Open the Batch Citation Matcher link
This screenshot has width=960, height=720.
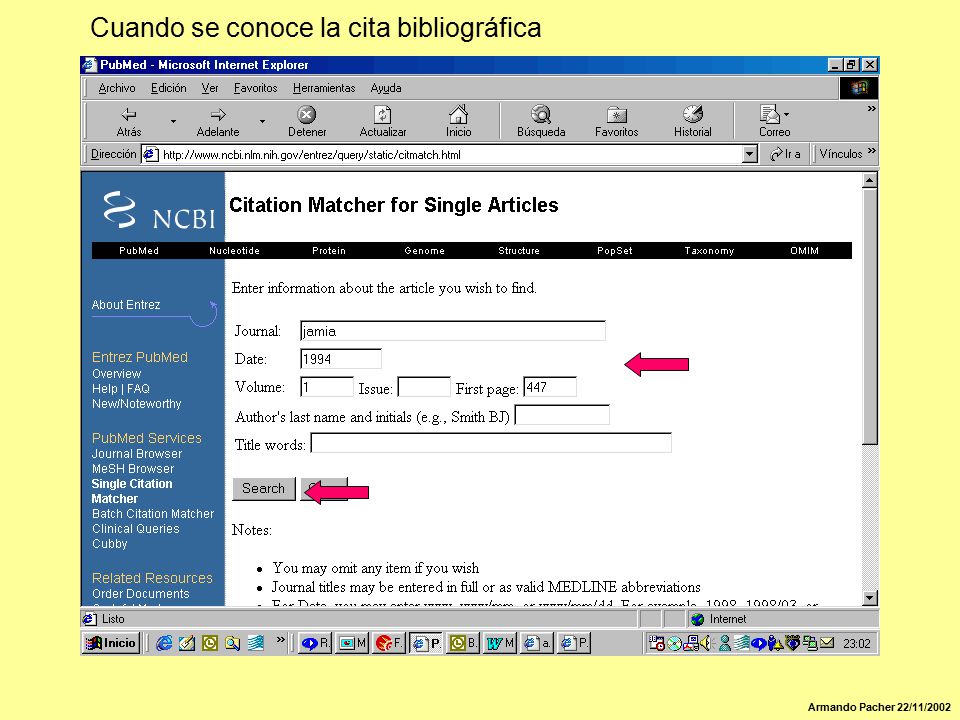point(153,514)
